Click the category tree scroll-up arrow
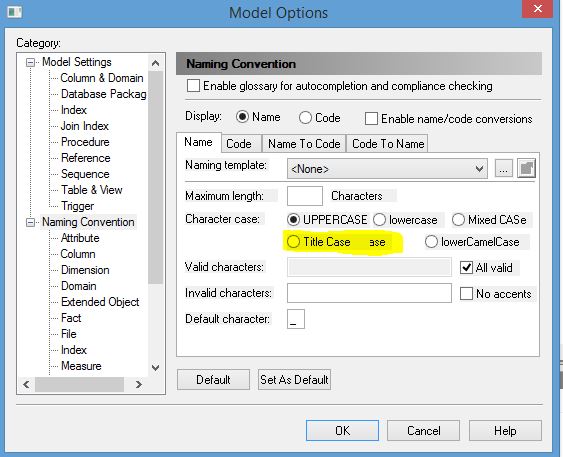 tap(155, 63)
